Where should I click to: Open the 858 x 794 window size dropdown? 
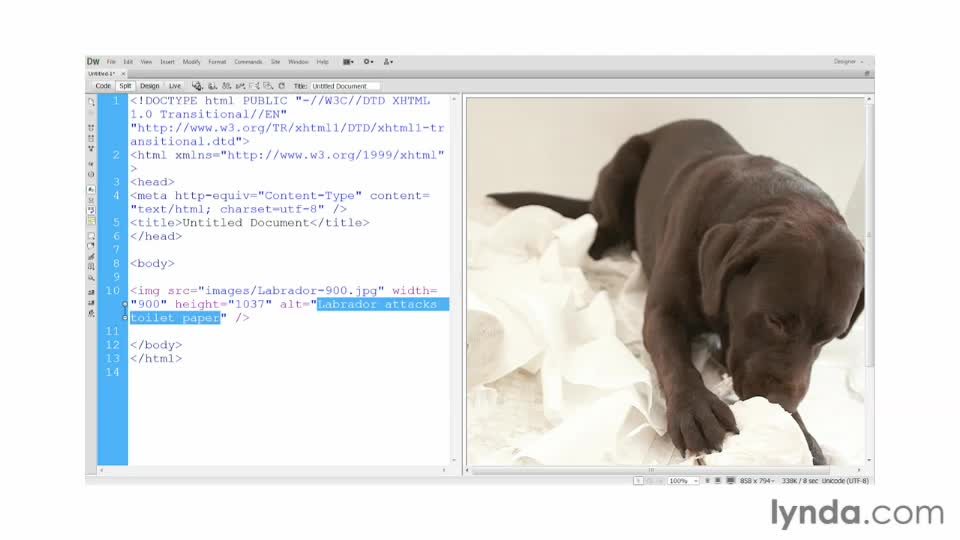pos(757,481)
